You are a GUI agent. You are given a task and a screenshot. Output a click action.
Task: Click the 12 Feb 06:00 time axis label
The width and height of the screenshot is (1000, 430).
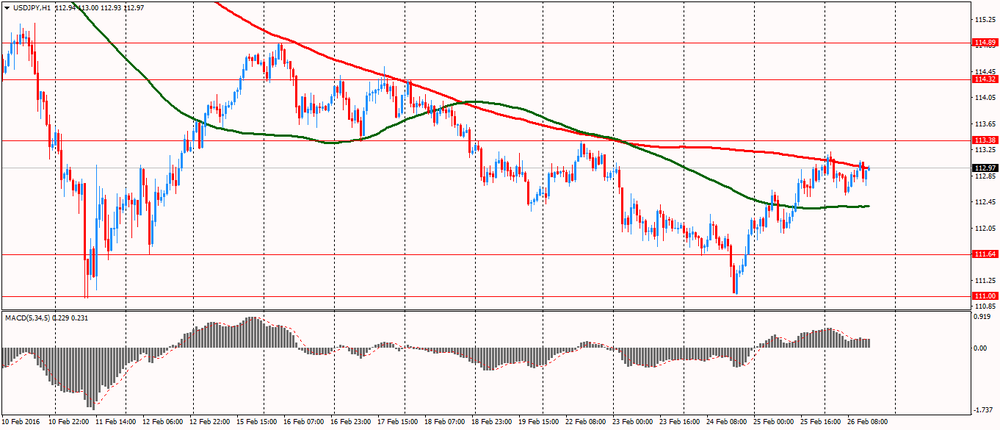coord(162,424)
